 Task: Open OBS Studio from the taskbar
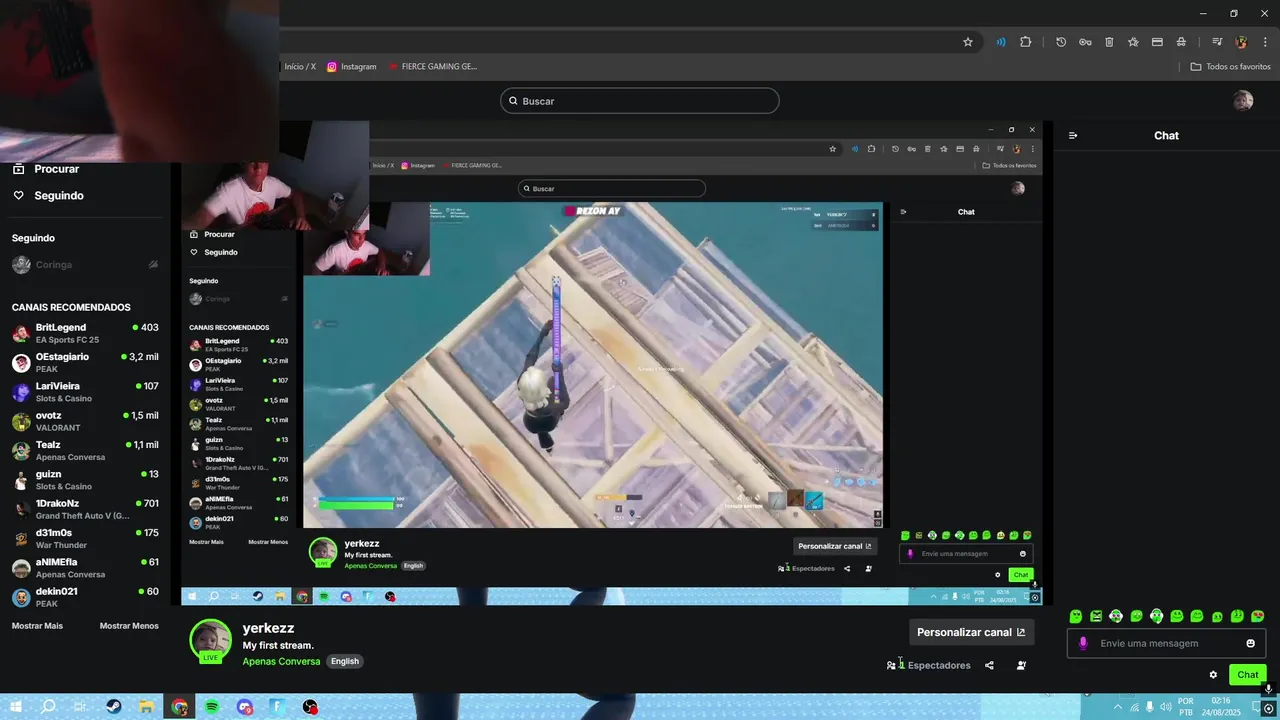coord(310,706)
